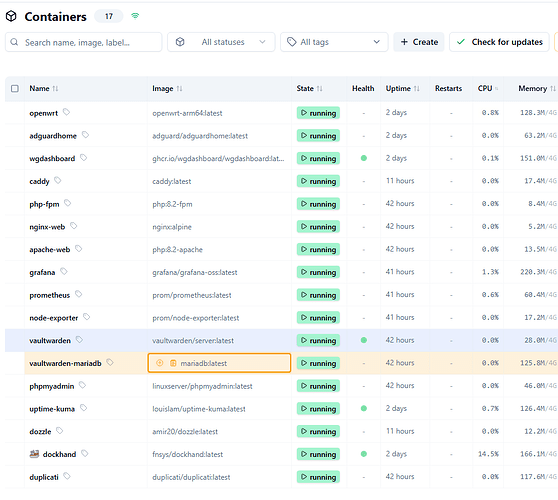Click the 1.3% CPU value for grafana
Viewport: 558px width, 500px height.
(490, 272)
